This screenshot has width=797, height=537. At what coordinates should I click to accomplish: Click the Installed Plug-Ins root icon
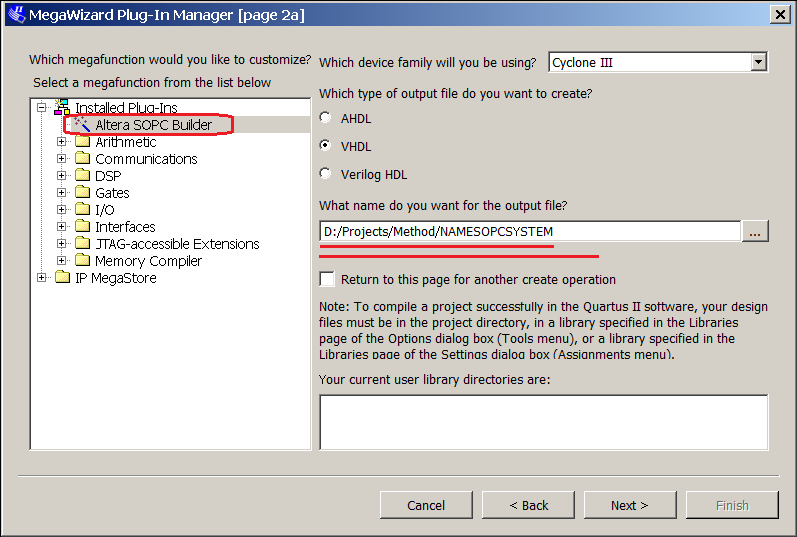coord(62,107)
